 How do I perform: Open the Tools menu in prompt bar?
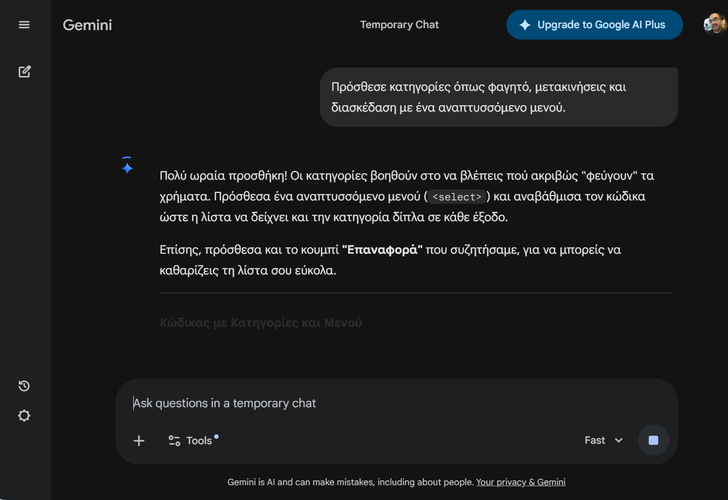[x=191, y=441]
